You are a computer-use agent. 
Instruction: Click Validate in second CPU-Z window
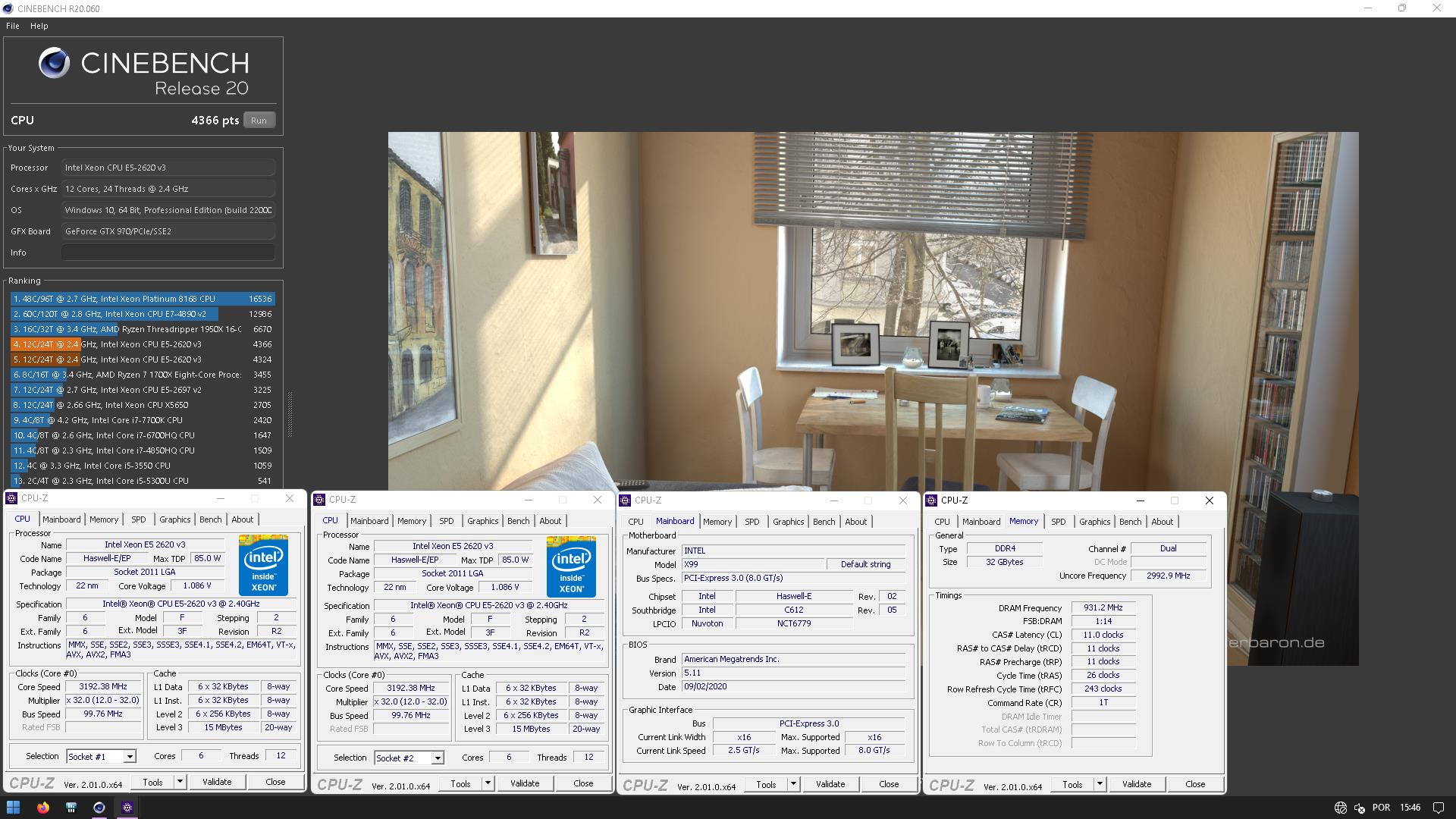525,783
